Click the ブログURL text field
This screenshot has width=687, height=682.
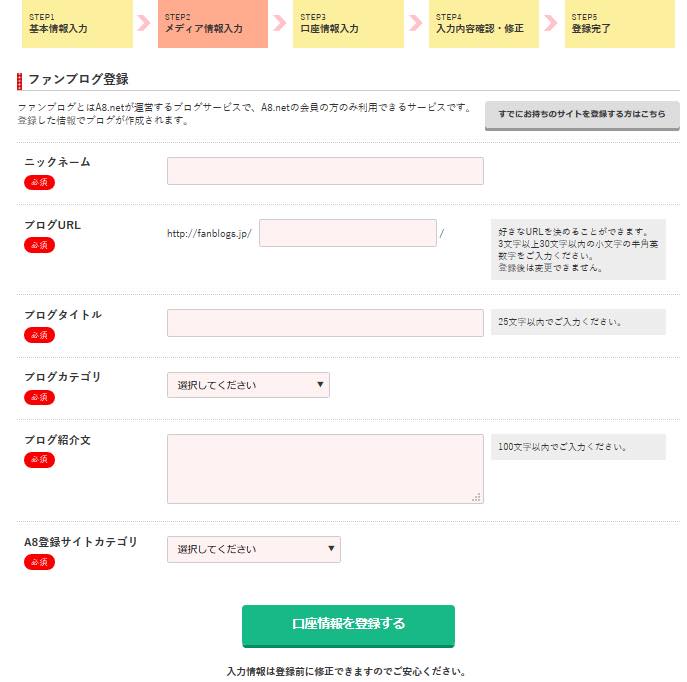point(347,233)
